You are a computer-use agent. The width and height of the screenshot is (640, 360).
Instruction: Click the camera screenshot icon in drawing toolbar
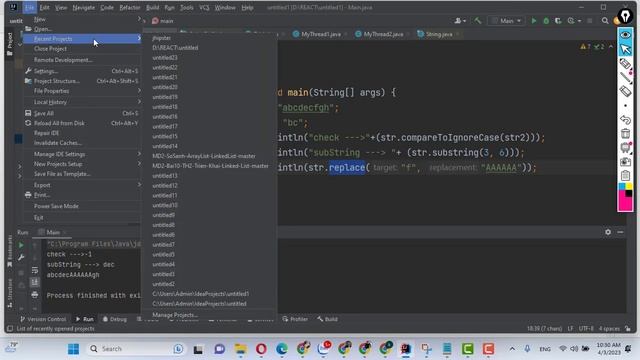[x=625, y=162]
